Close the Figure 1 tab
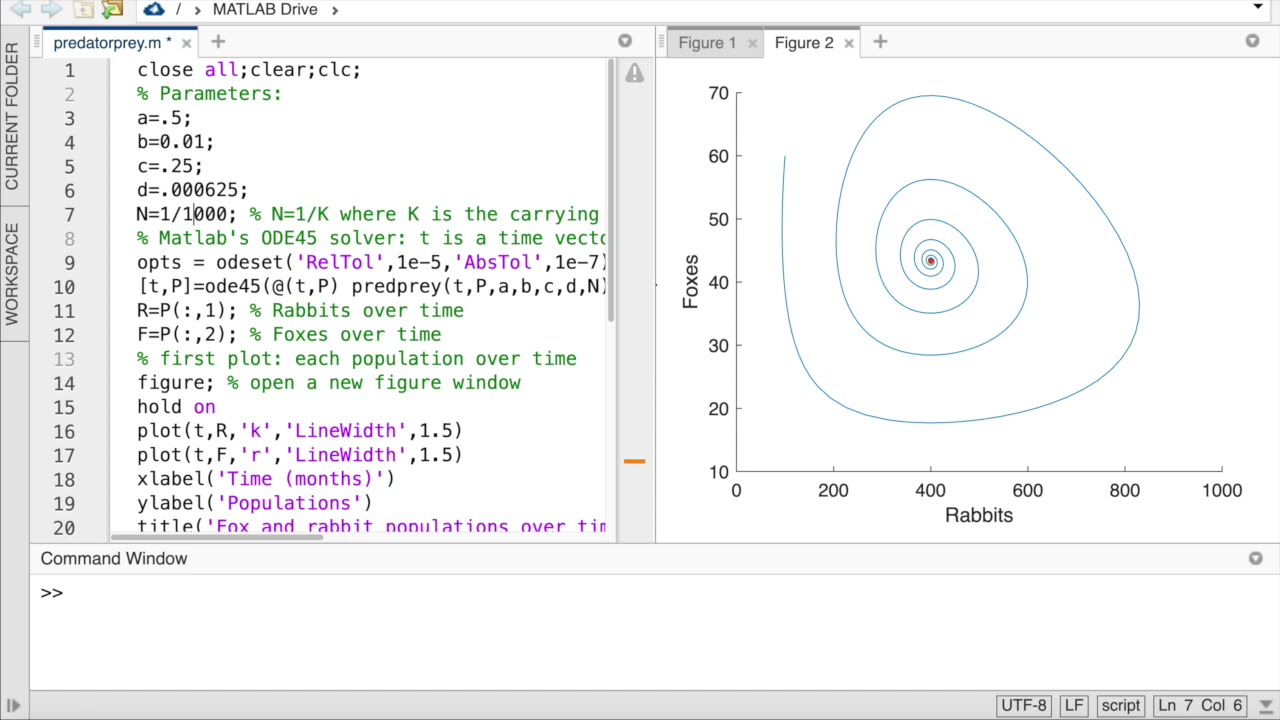Image resolution: width=1280 pixels, height=720 pixels. coord(753,43)
